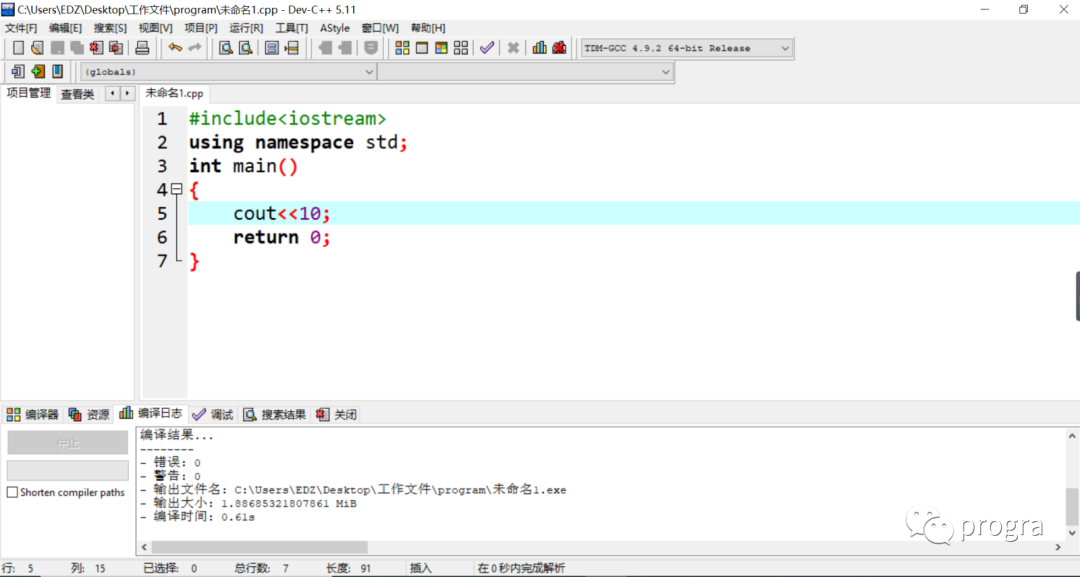This screenshot has width=1080, height=577.
Task: Click the New file toolbar icon
Action: [x=19, y=48]
